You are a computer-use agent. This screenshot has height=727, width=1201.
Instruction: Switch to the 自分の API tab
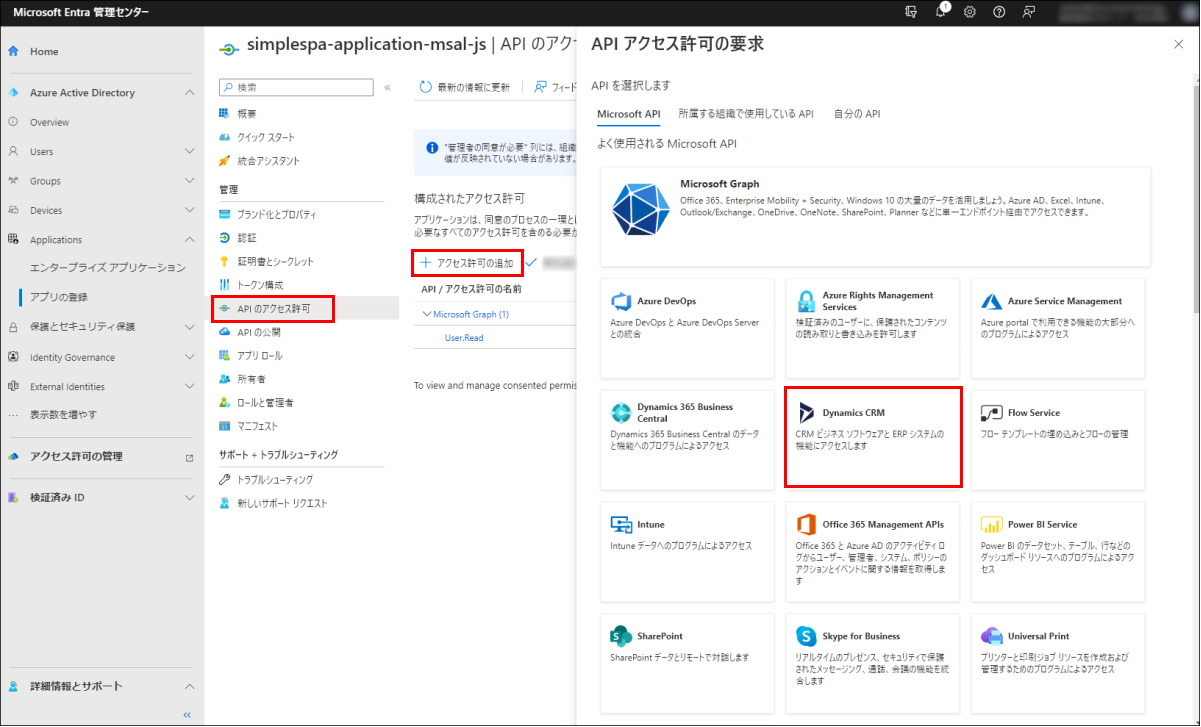(857, 114)
